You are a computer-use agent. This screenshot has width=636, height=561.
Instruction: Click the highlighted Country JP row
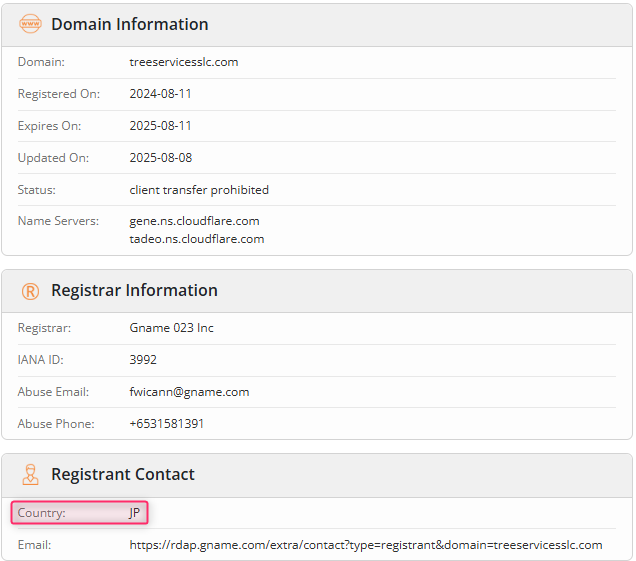tap(80, 513)
